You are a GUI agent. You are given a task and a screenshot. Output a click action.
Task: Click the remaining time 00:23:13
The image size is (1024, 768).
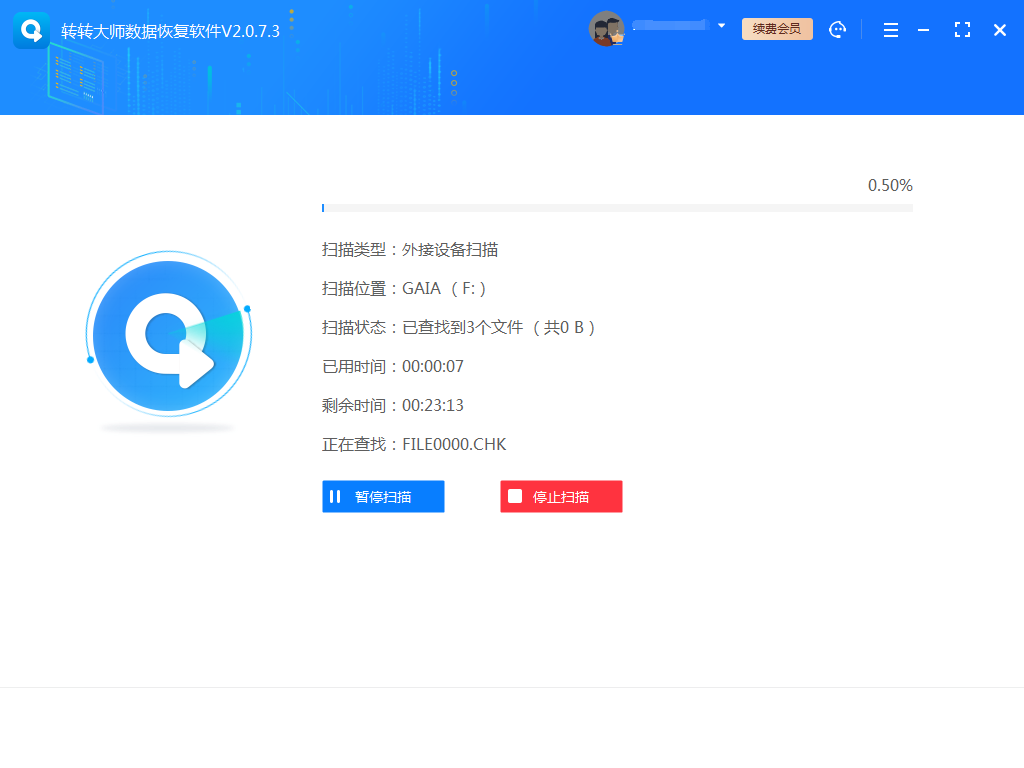[433, 406]
